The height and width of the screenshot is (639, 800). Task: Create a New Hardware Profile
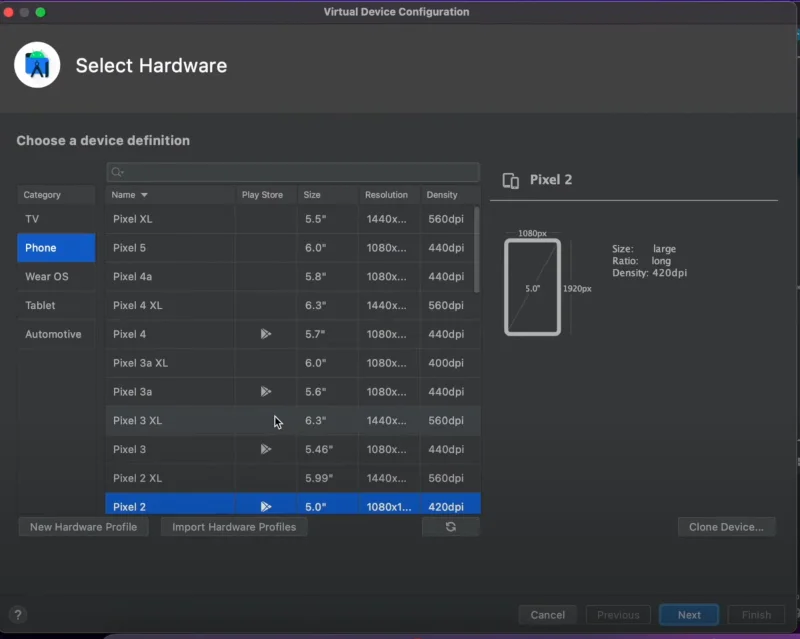83,527
